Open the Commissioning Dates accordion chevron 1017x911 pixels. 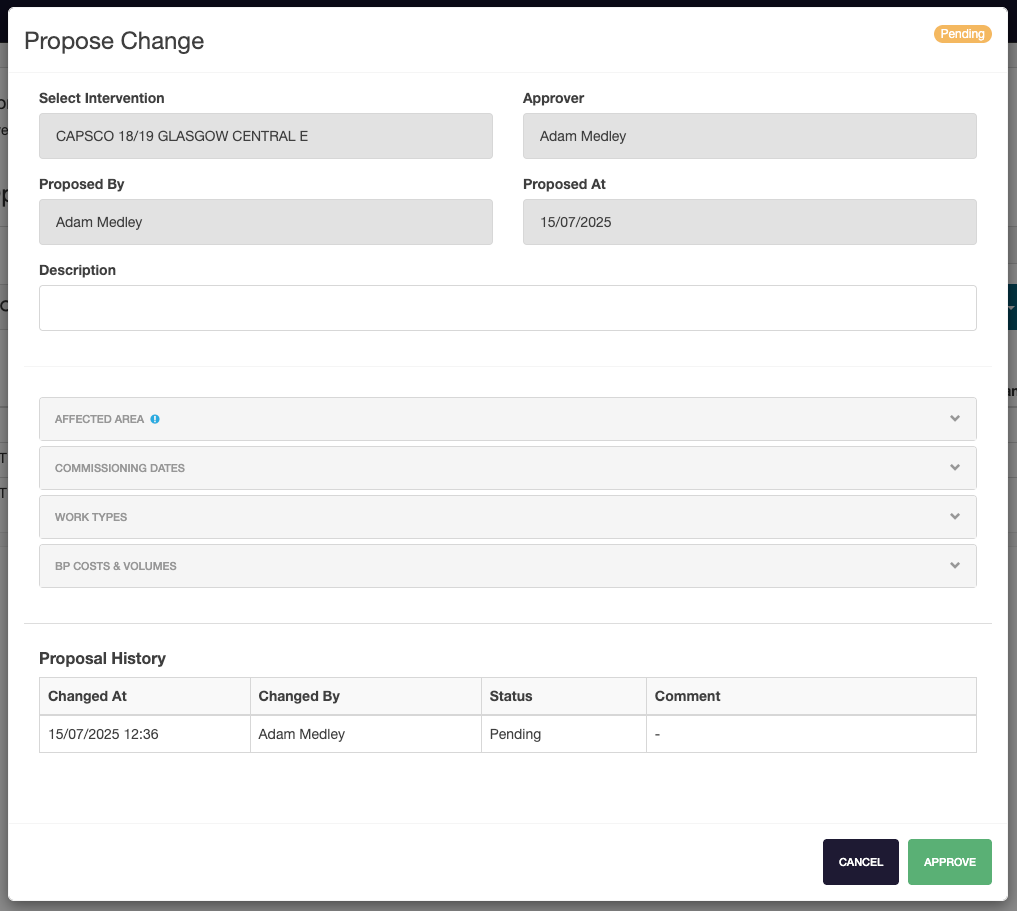click(955, 468)
